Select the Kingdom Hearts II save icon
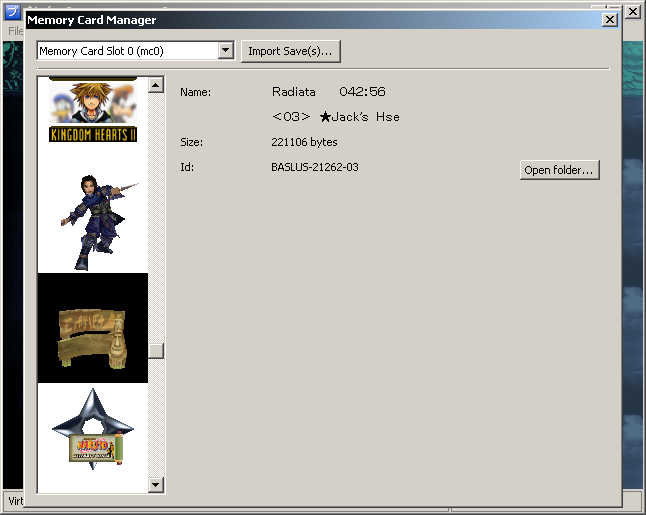This screenshot has height=515, width=646. (92, 111)
